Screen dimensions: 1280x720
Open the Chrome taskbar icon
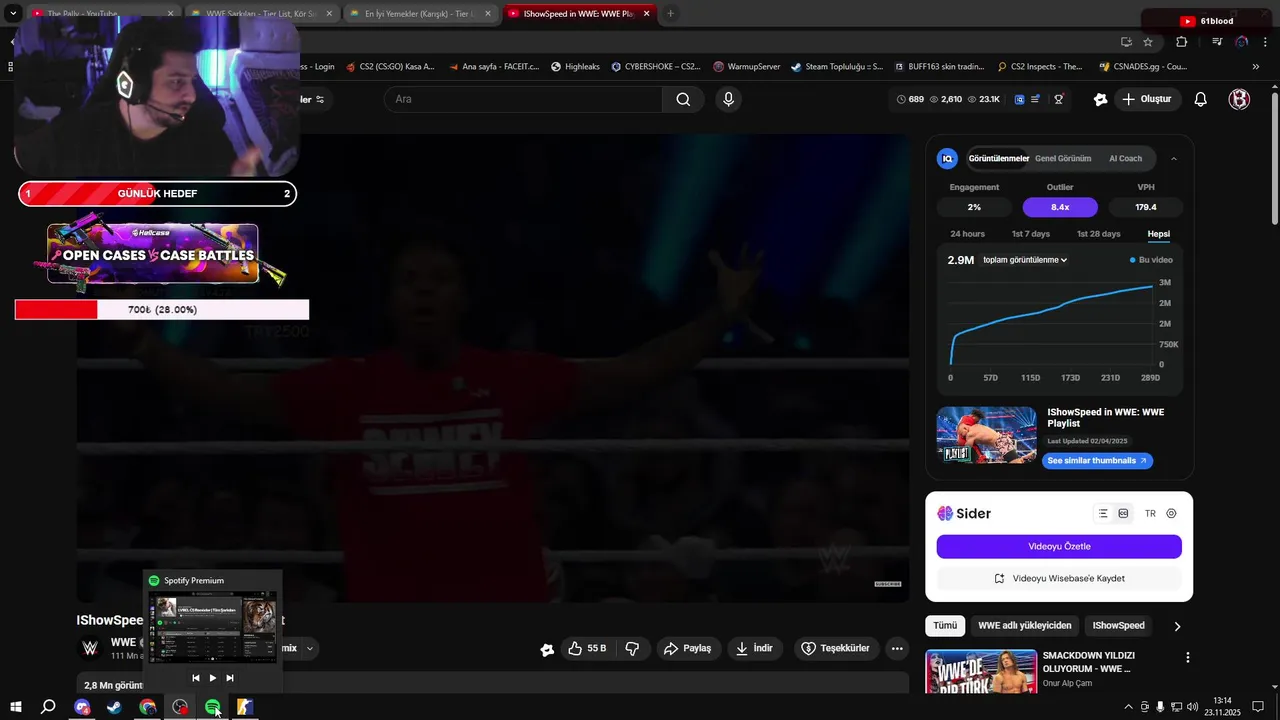click(x=148, y=707)
